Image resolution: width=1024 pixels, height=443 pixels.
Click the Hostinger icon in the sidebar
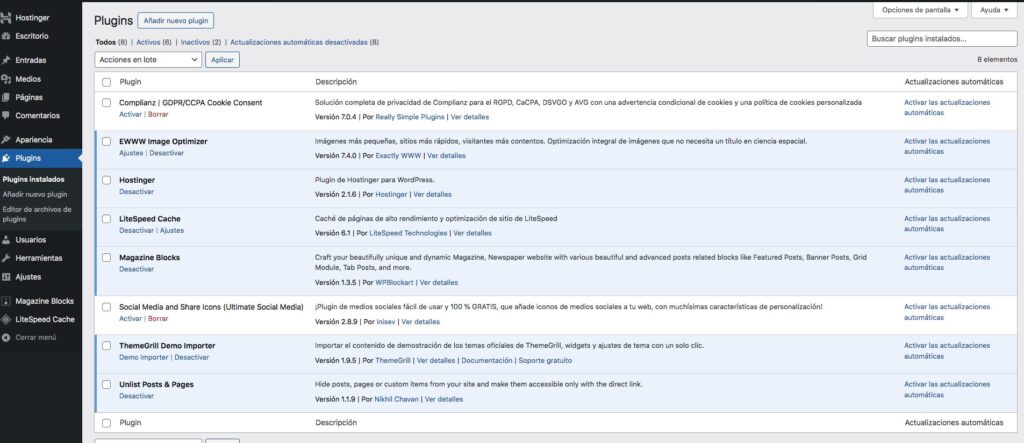click(6, 18)
